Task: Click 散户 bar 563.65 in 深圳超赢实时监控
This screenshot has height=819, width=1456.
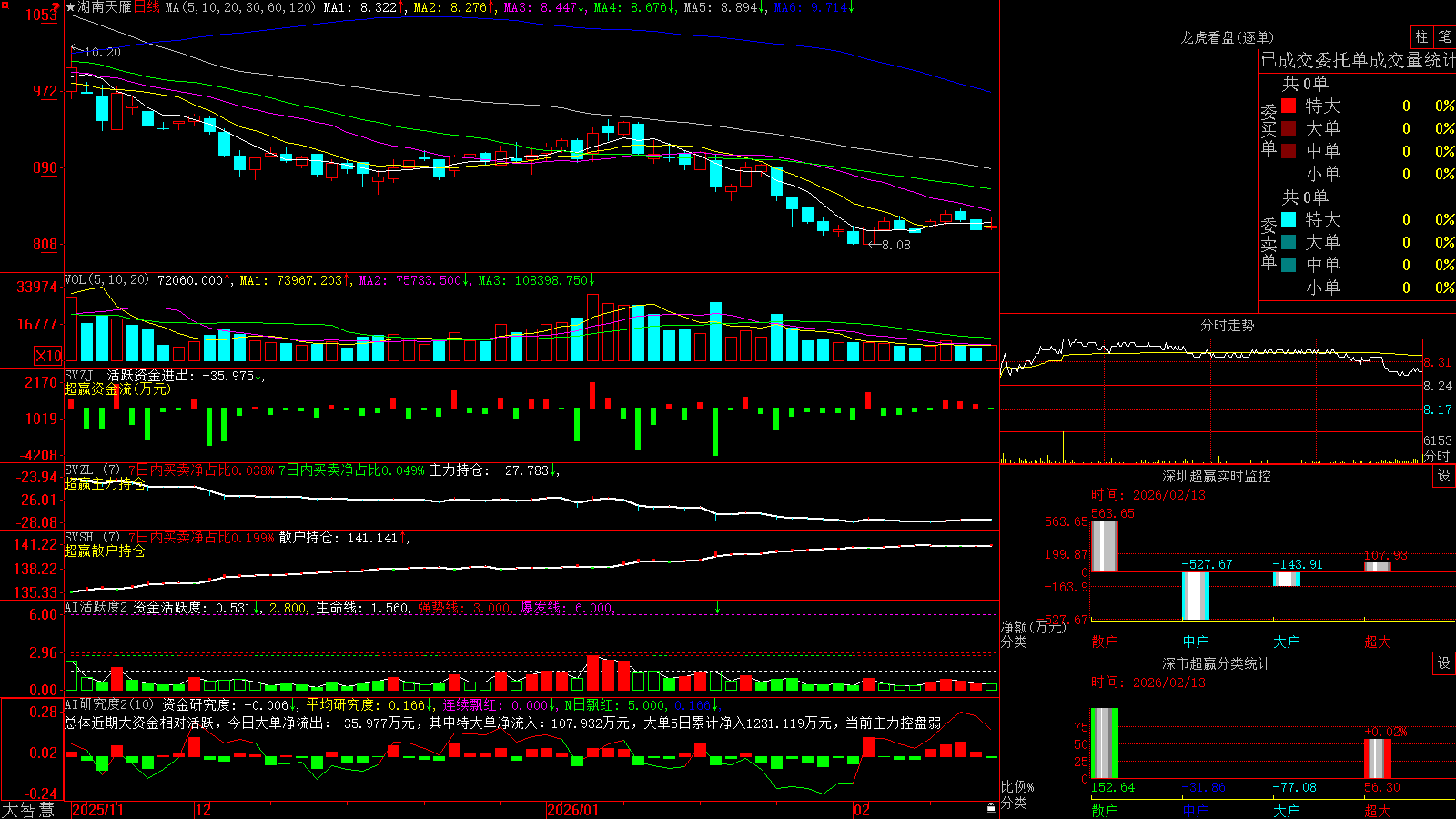Action: (x=1104, y=546)
